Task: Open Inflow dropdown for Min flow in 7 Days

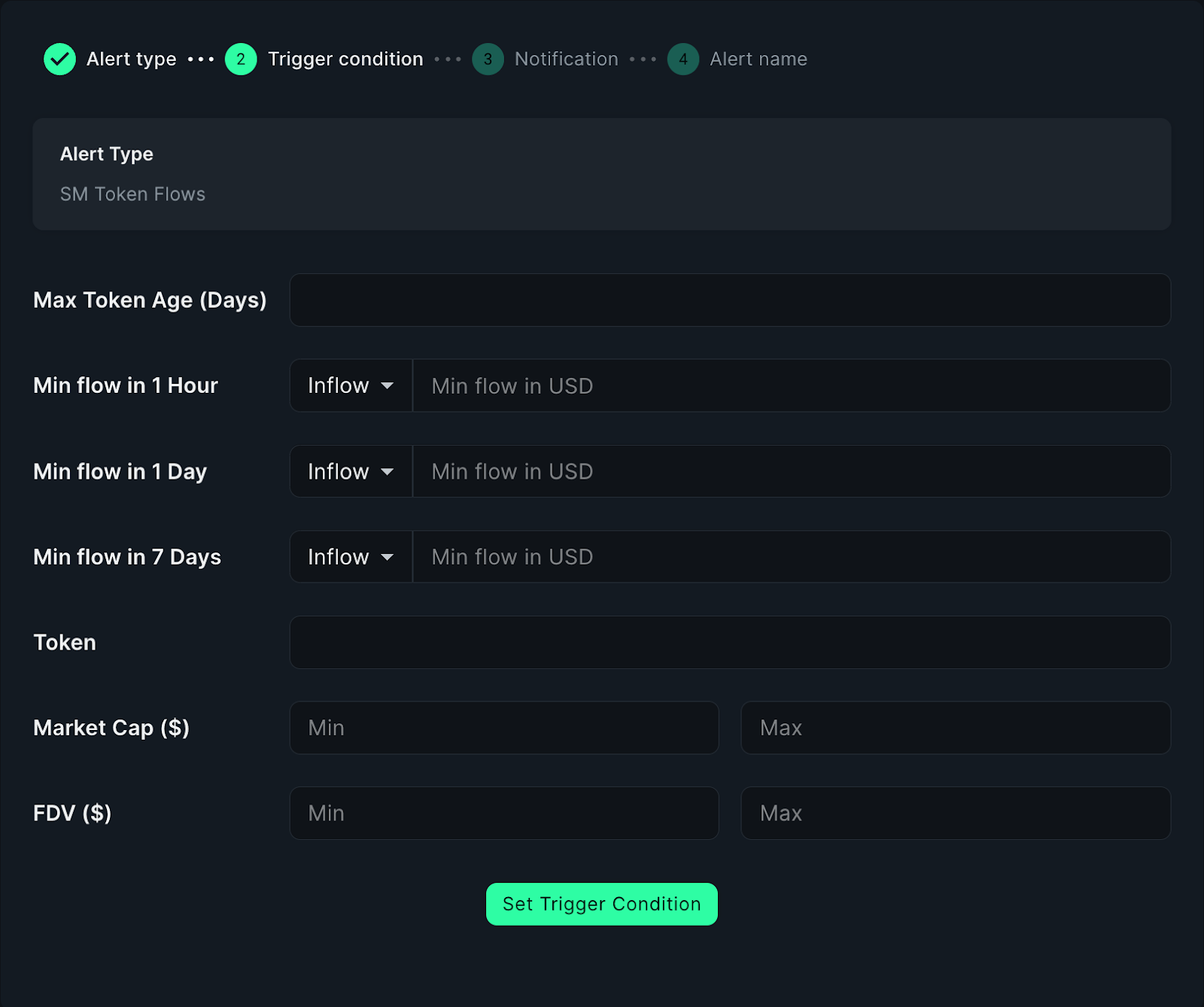Action: click(x=351, y=557)
